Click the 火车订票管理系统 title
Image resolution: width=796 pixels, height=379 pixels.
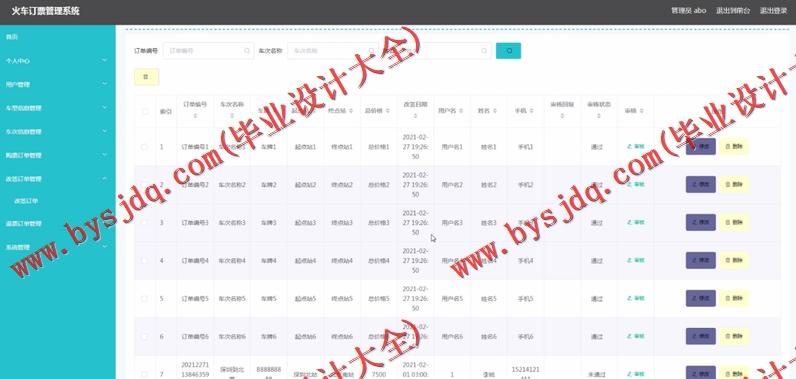46,11
